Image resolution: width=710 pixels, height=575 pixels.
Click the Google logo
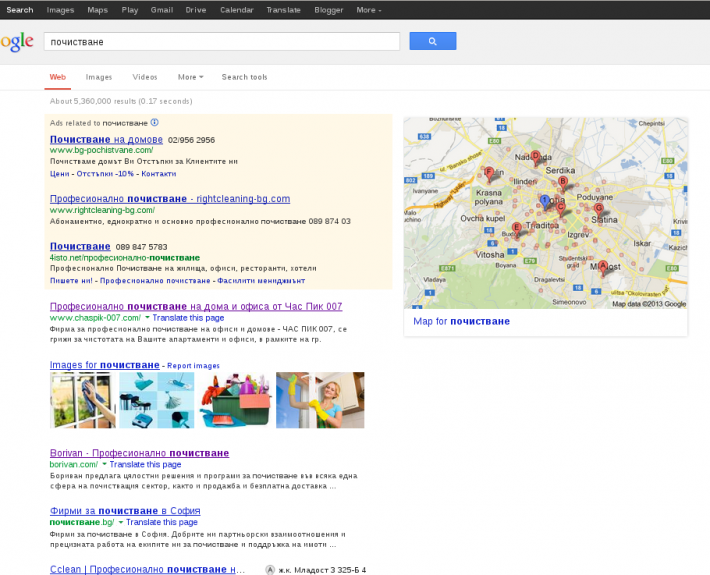point(17,42)
